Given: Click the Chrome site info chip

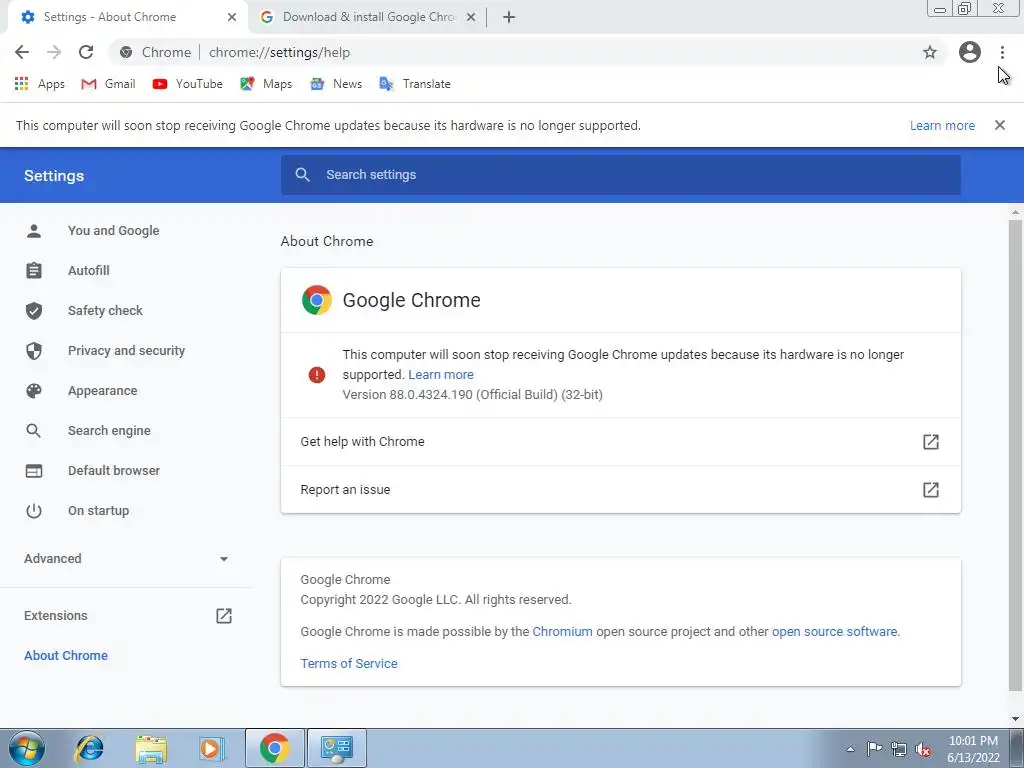Looking at the screenshot, I should [157, 52].
